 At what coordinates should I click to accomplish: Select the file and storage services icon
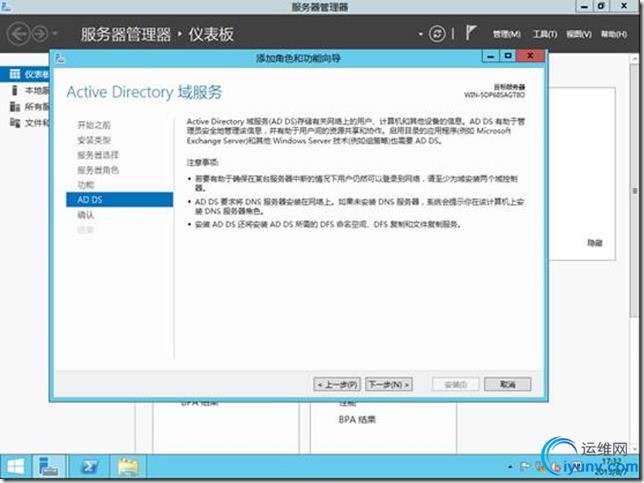[15, 123]
